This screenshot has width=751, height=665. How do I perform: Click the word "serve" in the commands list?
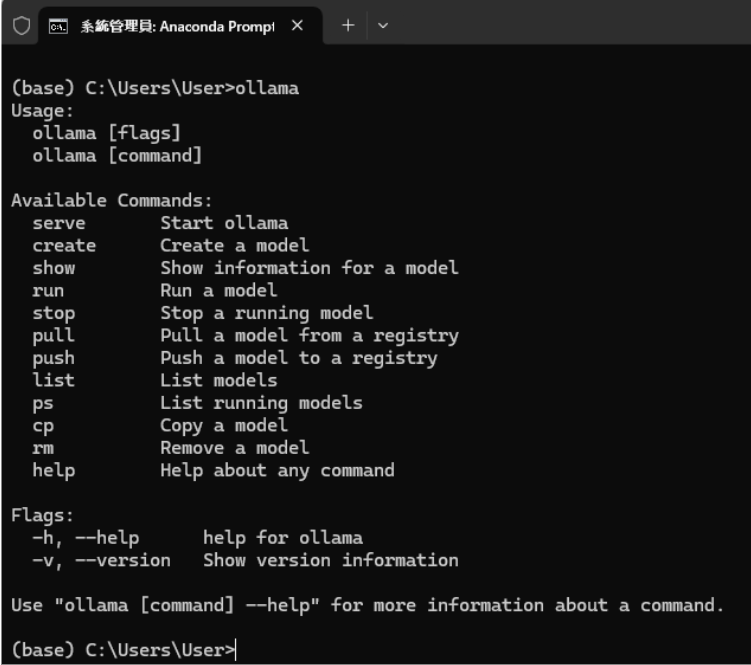point(59,223)
